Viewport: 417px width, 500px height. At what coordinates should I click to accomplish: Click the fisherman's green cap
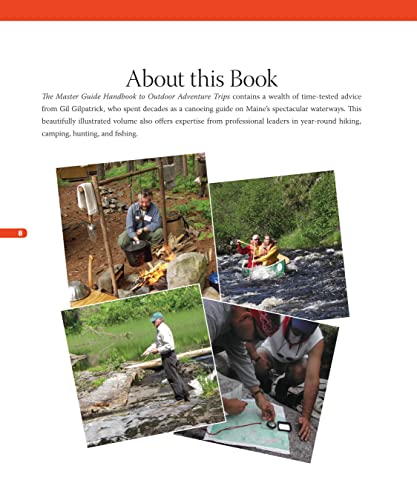coord(156,317)
